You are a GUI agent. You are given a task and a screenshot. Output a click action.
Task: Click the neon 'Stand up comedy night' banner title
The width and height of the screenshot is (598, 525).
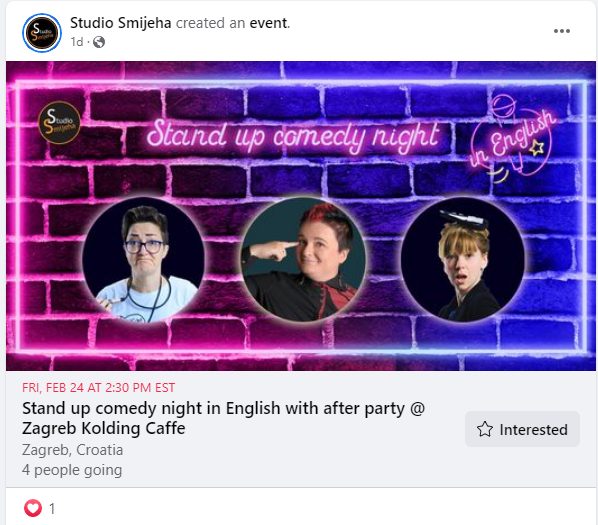tap(293, 136)
